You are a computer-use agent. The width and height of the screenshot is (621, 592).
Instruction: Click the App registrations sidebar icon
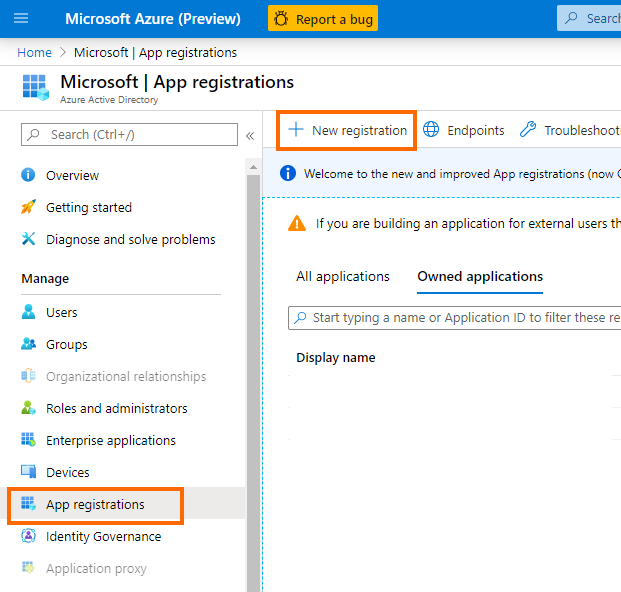(28, 504)
